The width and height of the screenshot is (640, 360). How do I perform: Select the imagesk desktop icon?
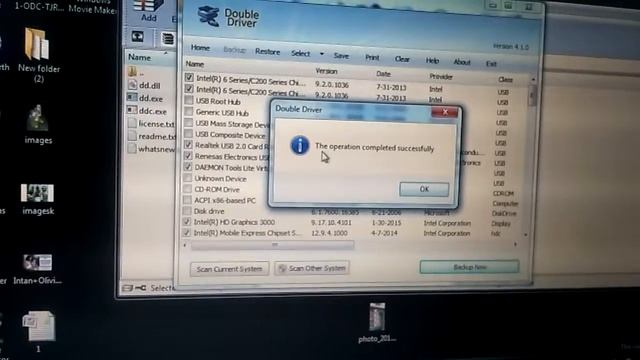pyautogui.click(x=38, y=199)
